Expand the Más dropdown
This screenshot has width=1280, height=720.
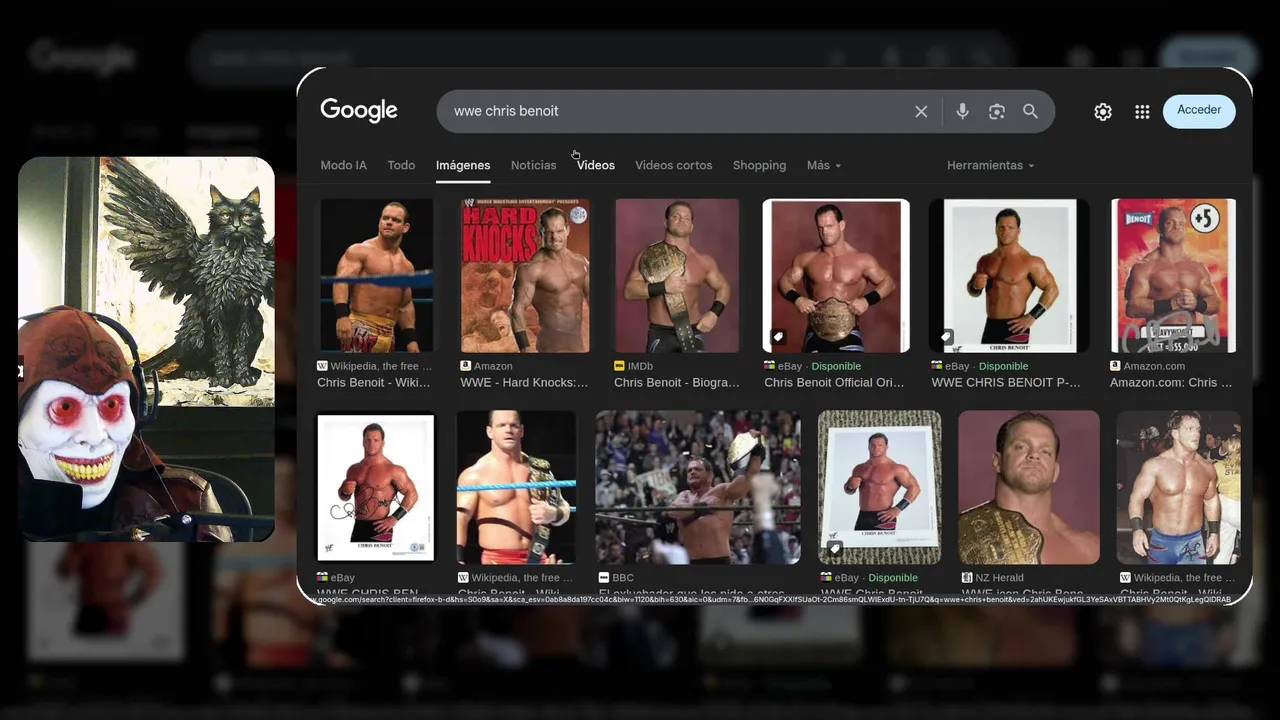[x=824, y=165]
